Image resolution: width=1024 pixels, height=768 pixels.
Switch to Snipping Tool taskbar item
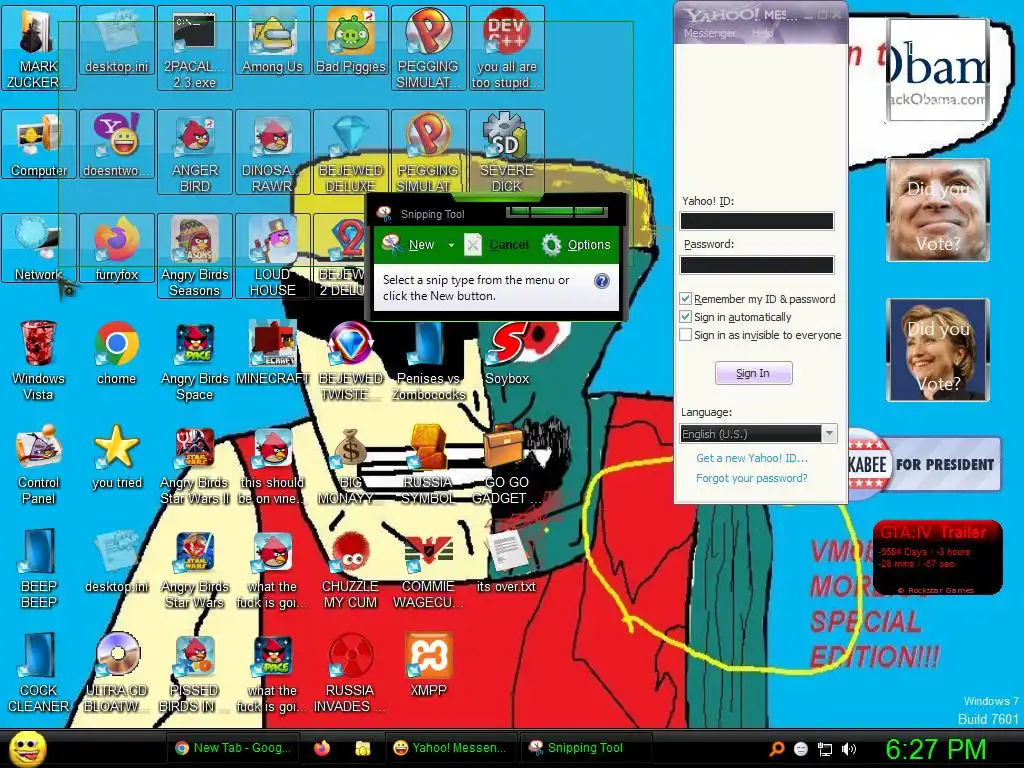[x=585, y=748]
